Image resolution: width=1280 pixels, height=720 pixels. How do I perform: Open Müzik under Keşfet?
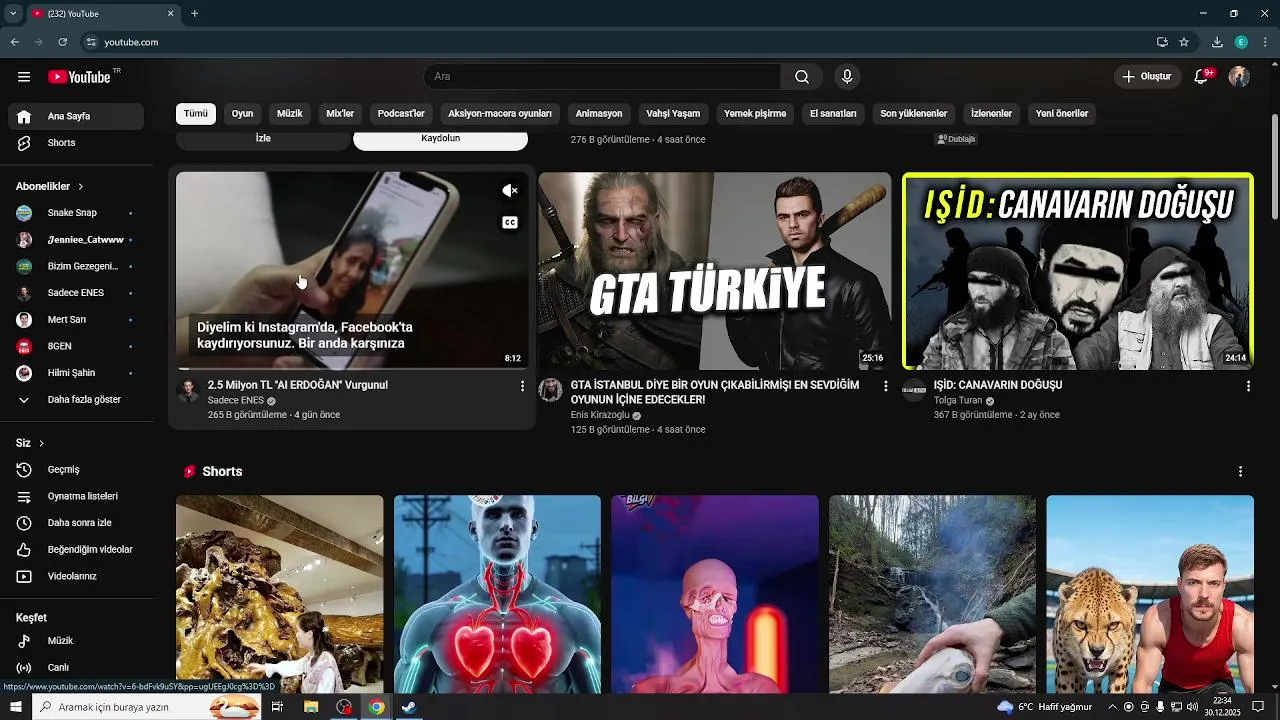pyautogui.click(x=76, y=641)
